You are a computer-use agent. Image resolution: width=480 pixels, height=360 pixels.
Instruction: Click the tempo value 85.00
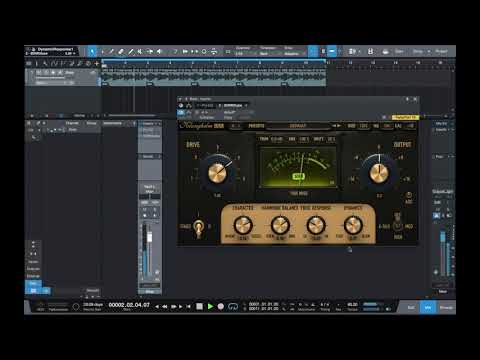pyautogui.click(x=352, y=305)
